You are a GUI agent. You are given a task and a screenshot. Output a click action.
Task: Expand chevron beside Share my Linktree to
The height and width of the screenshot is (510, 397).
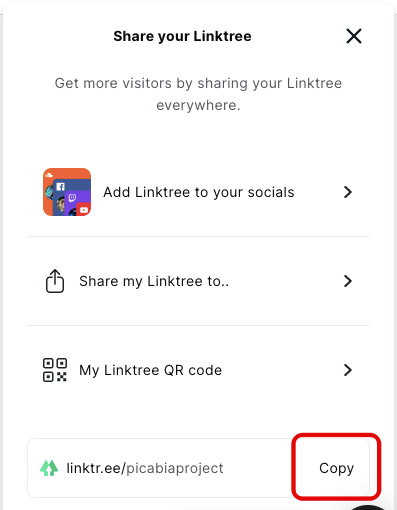(348, 281)
